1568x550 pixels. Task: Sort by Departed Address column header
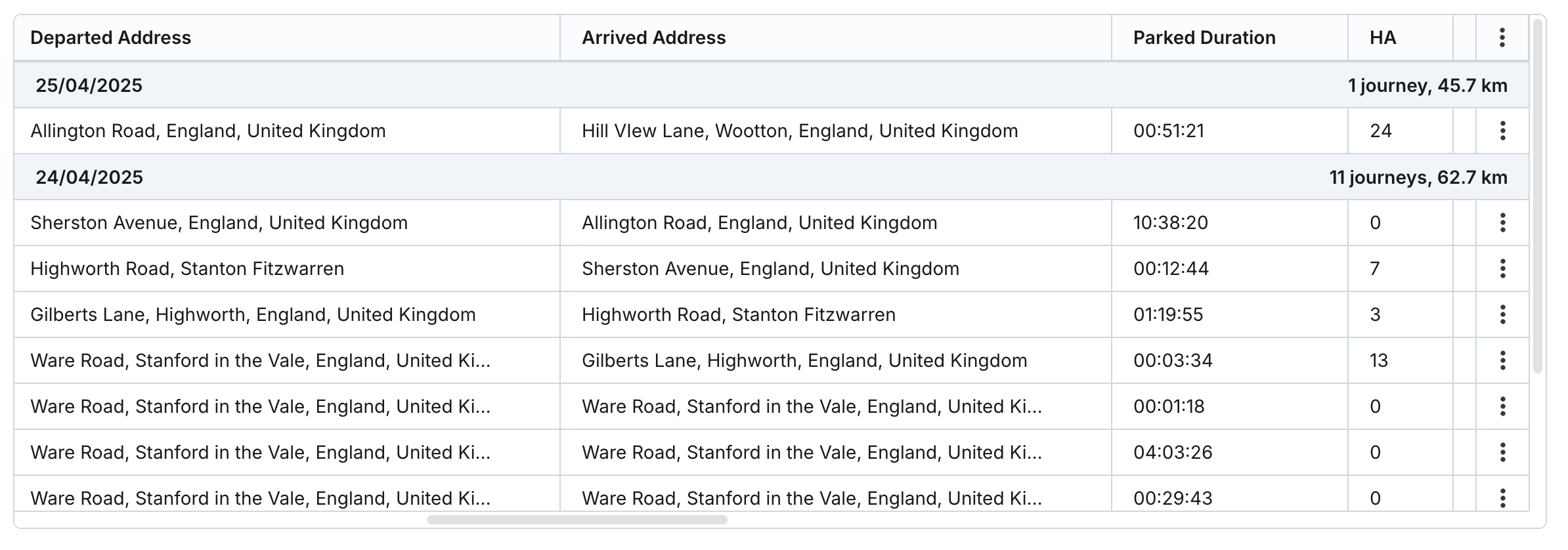111,38
